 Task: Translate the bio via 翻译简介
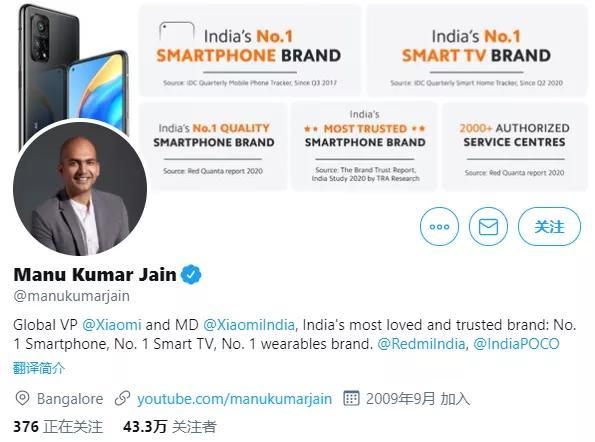(x=39, y=368)
